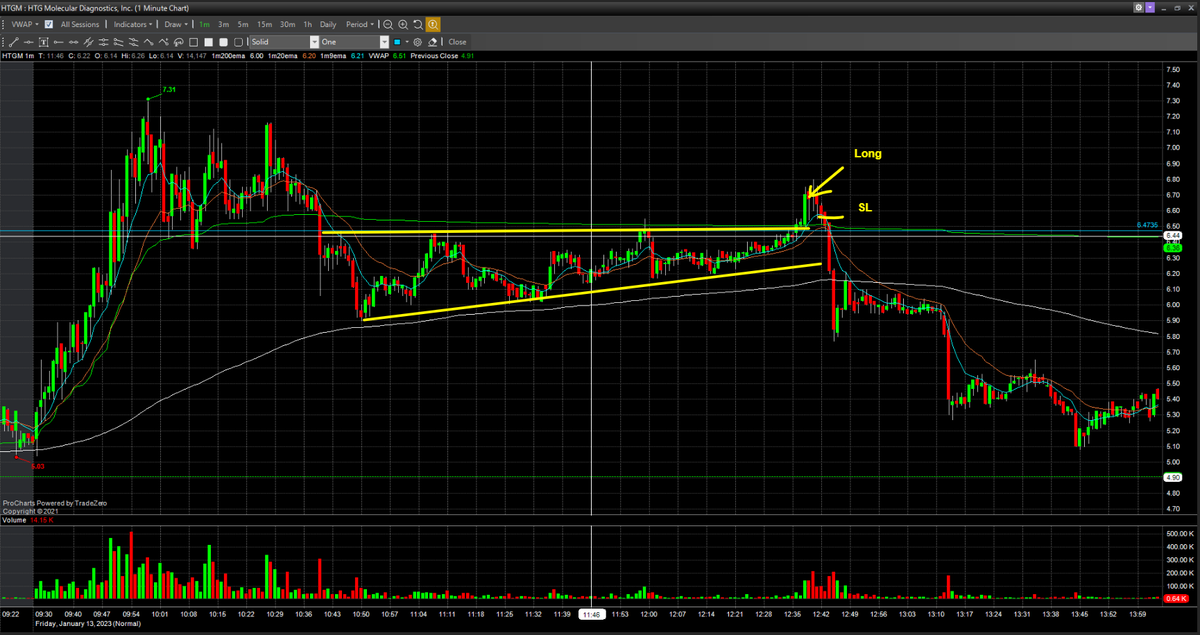Screen dimensions: 1200x635
Task: Click the 11:46 crosshair time label
Action: (x=592, y=614)
